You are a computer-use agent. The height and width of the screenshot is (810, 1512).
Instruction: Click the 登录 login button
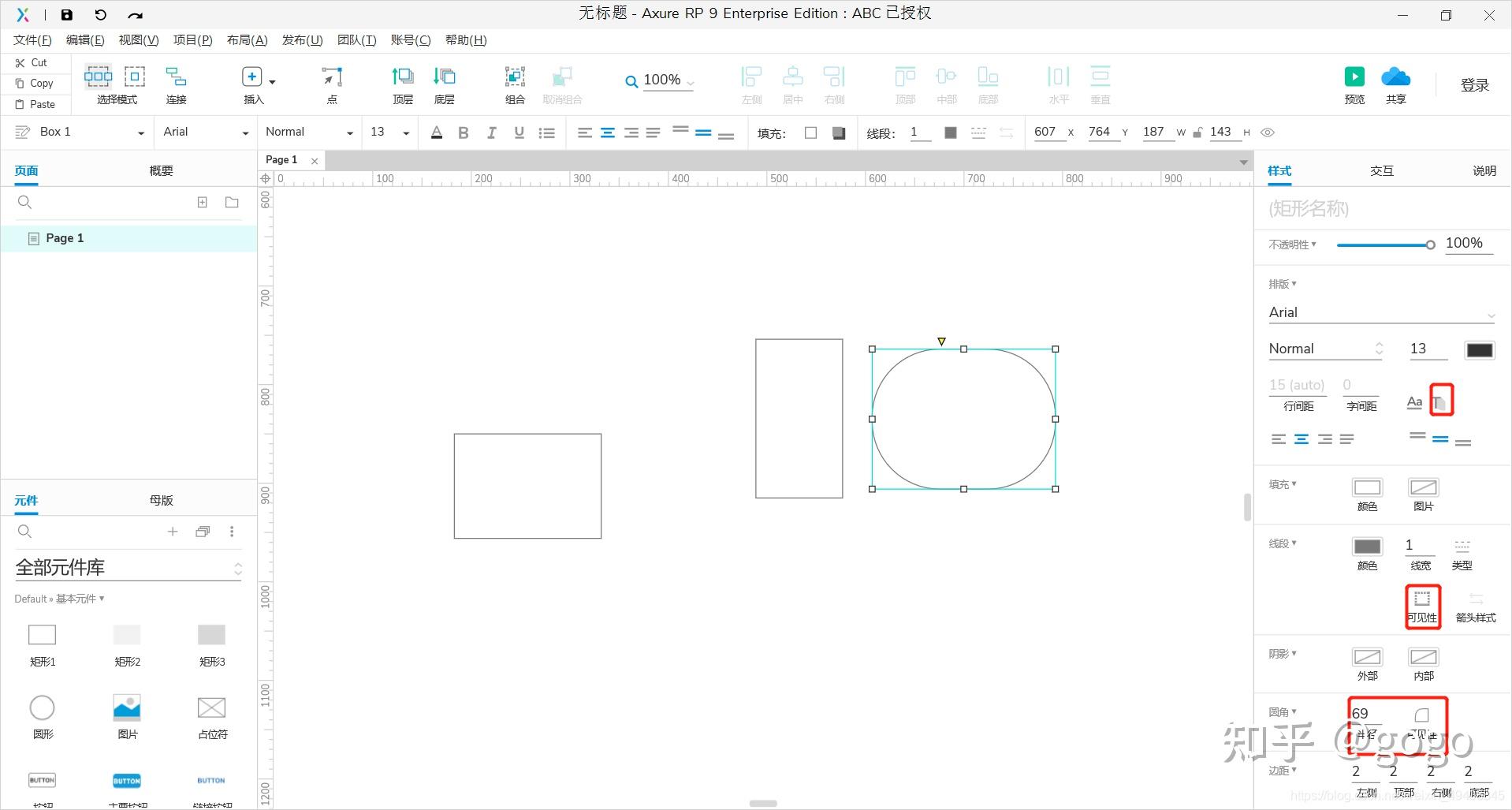coord(1474,85)
